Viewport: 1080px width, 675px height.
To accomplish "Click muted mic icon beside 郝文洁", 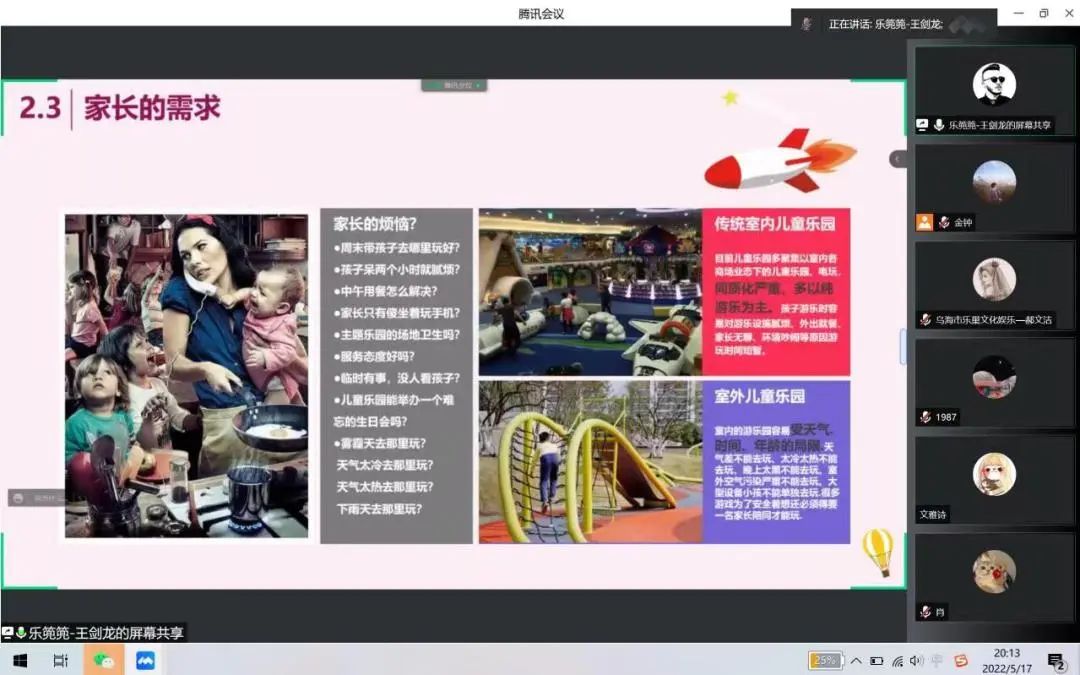I will click(x=926, y=320).
